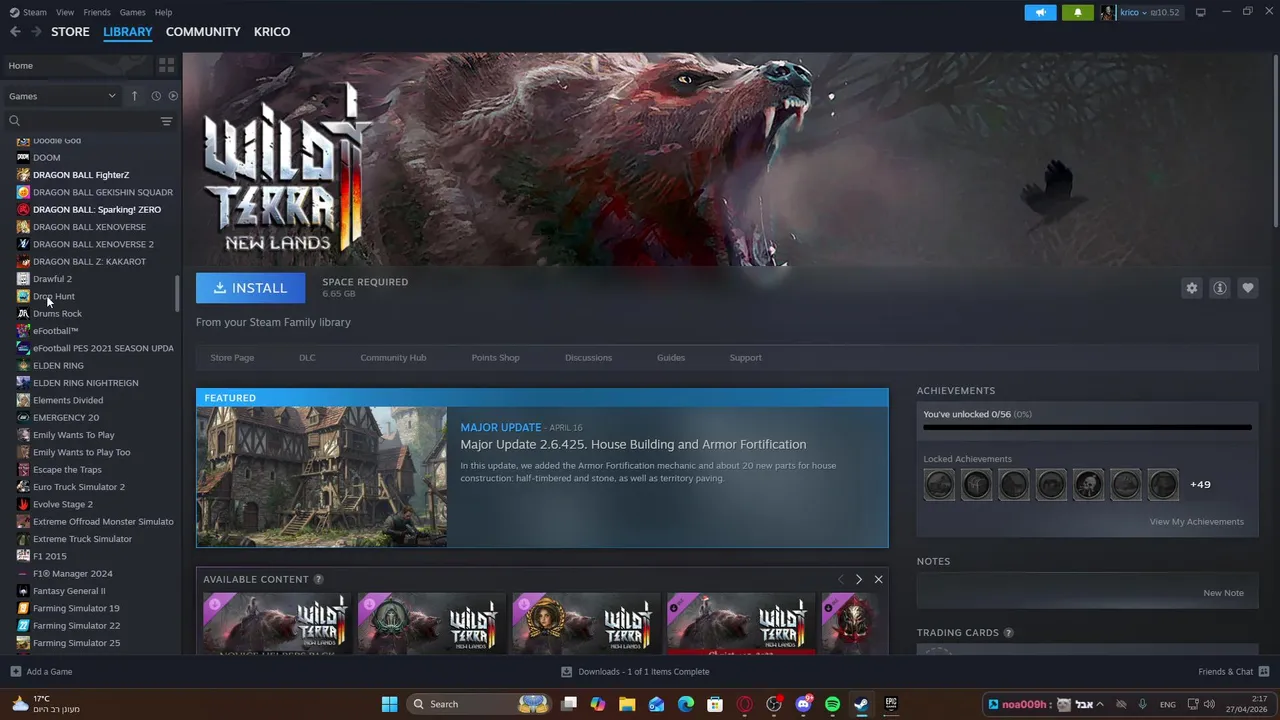Open Friends & Chat
1280x720 pixels.
[x=1234, y=672]
